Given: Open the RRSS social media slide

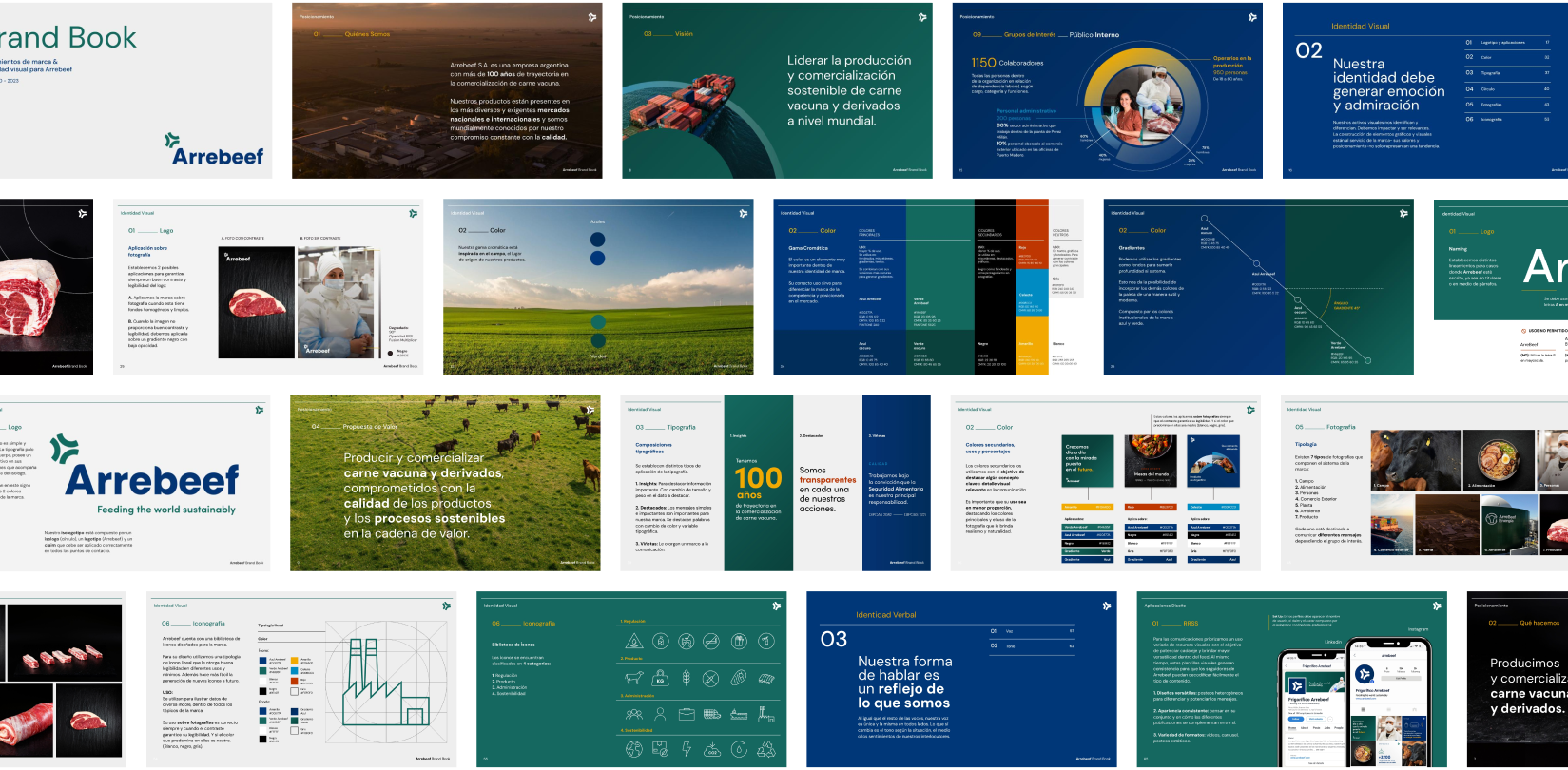Looking at the screenshot, I should pyautogui.click(x=1292, y=680).
